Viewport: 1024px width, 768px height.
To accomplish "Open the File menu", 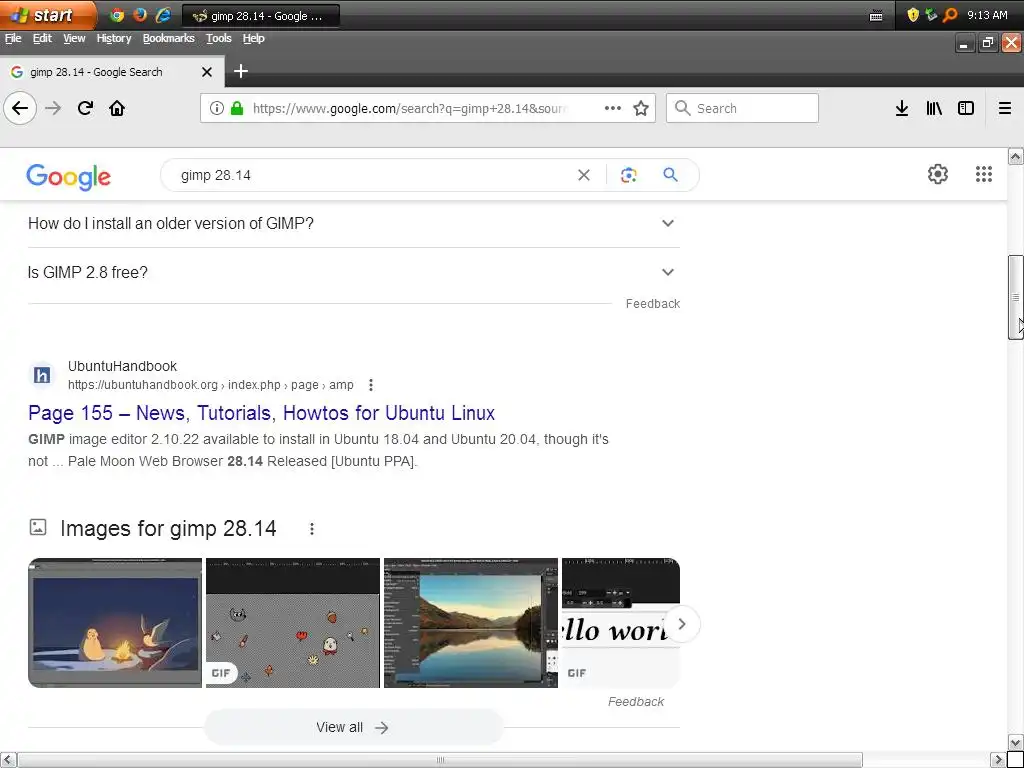I will 13,39.
